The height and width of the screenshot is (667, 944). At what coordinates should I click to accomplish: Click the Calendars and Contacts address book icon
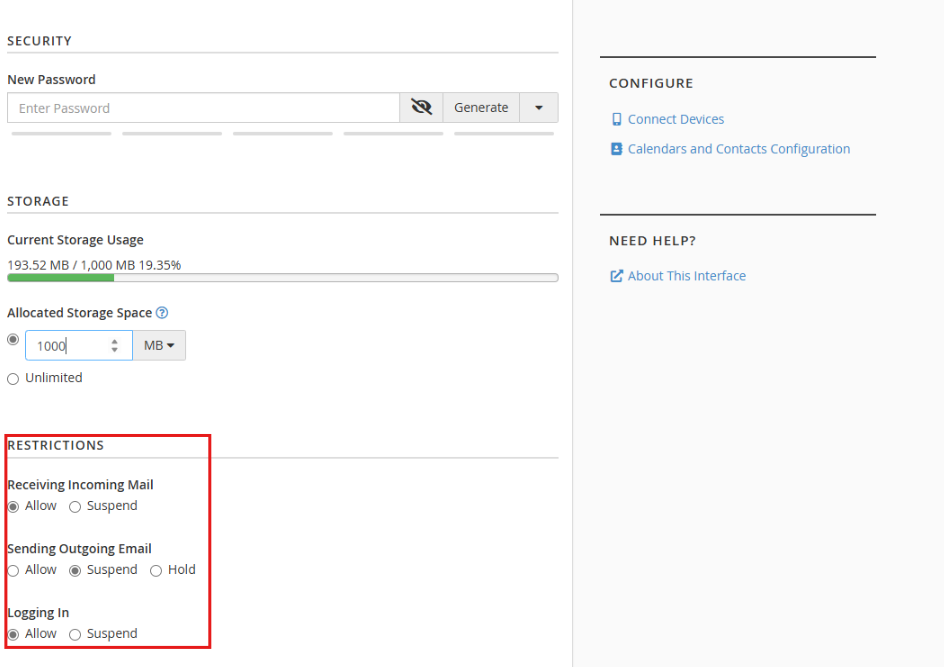(616, 149)
